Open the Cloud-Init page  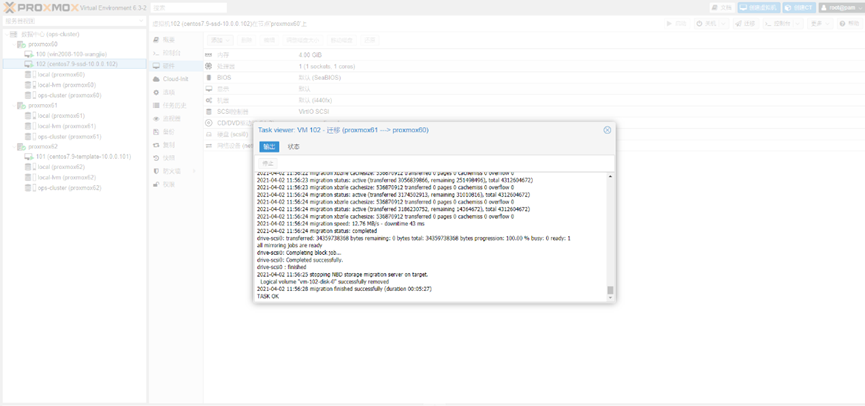(x=175, y=79)
